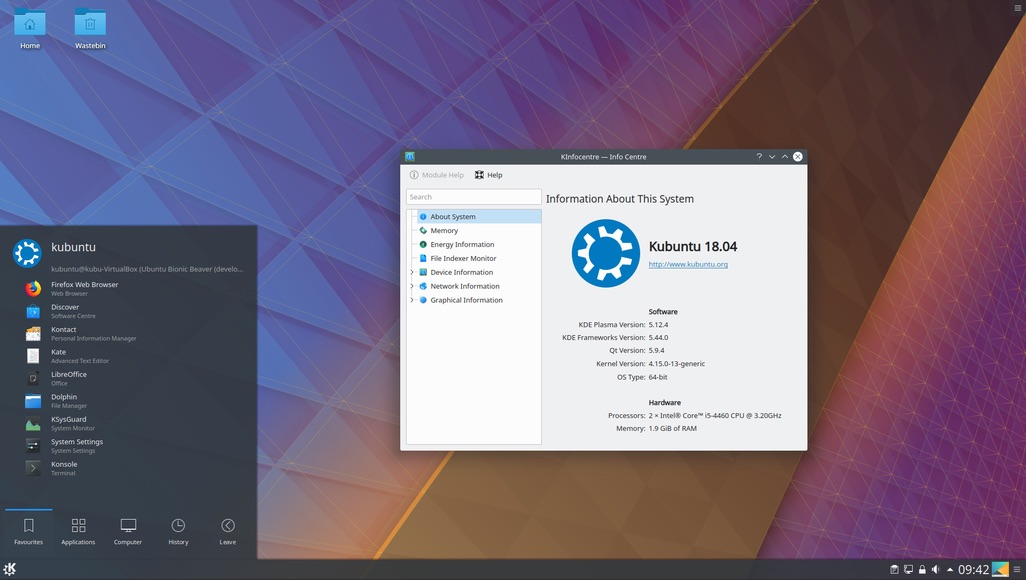Switch to the Applications tab

(x=78, y=530)
